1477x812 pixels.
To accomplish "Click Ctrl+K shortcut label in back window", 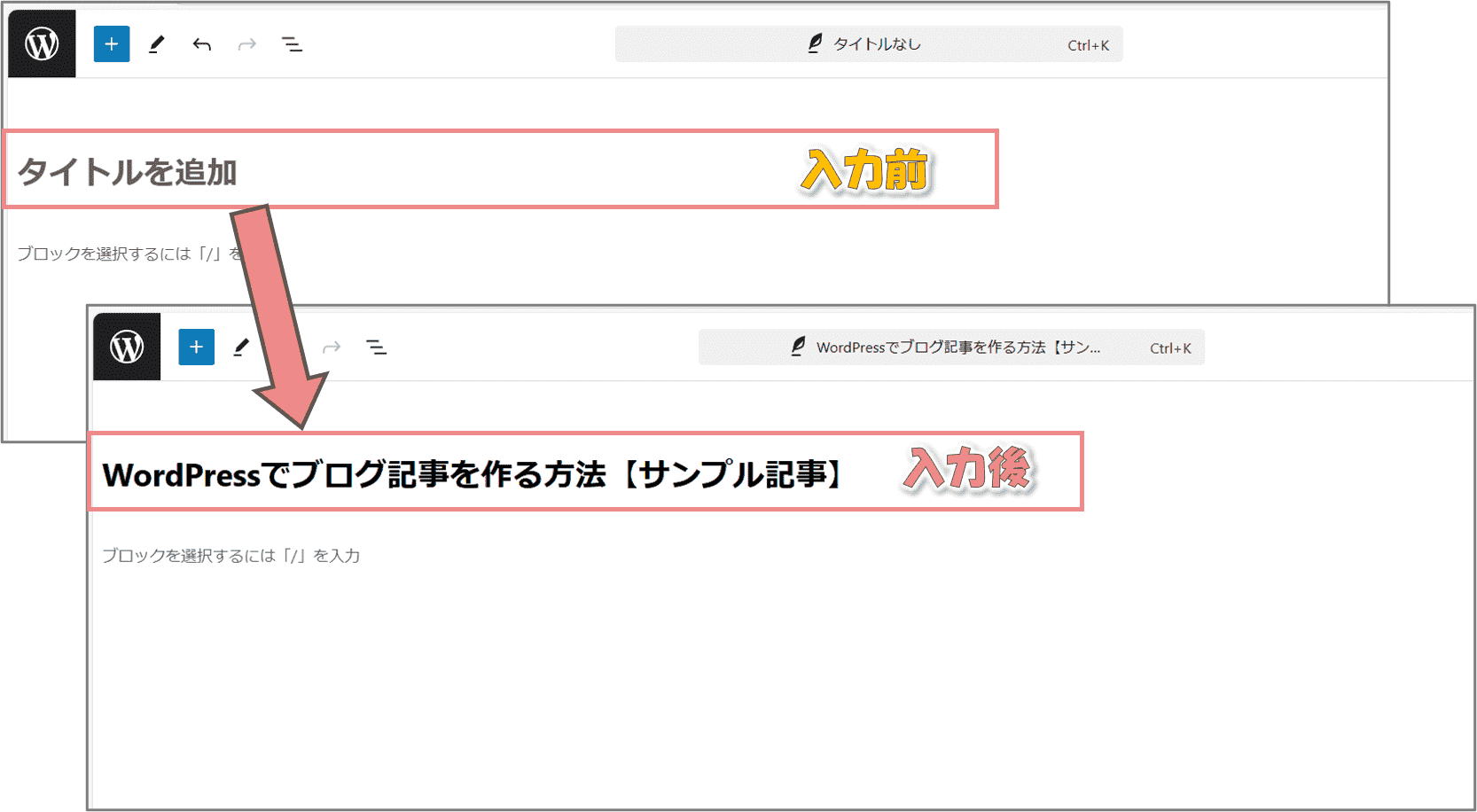I will pos(1088,45).
